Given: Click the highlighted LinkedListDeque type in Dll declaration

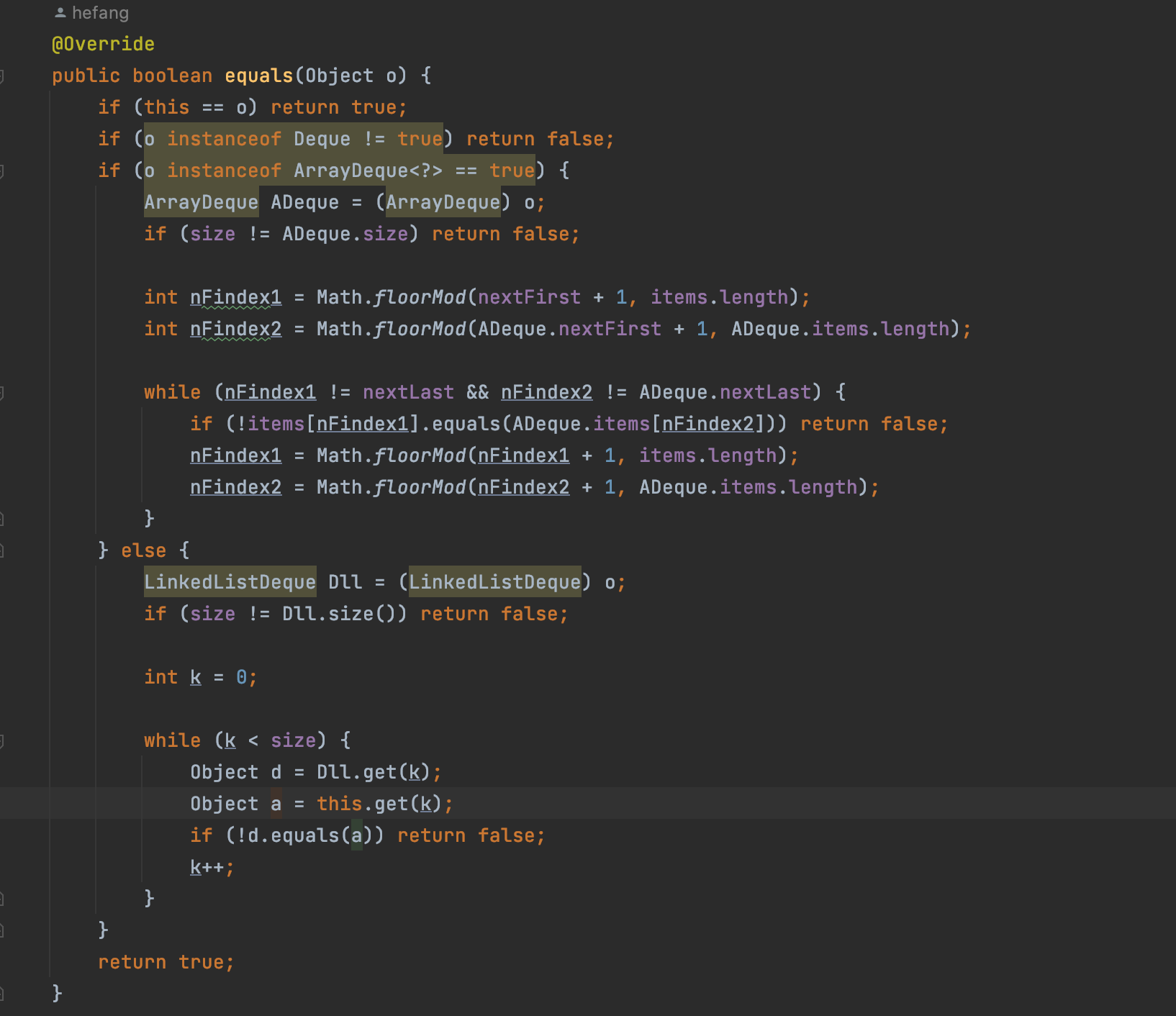Looking at the screenshot, I should point(230,582).
